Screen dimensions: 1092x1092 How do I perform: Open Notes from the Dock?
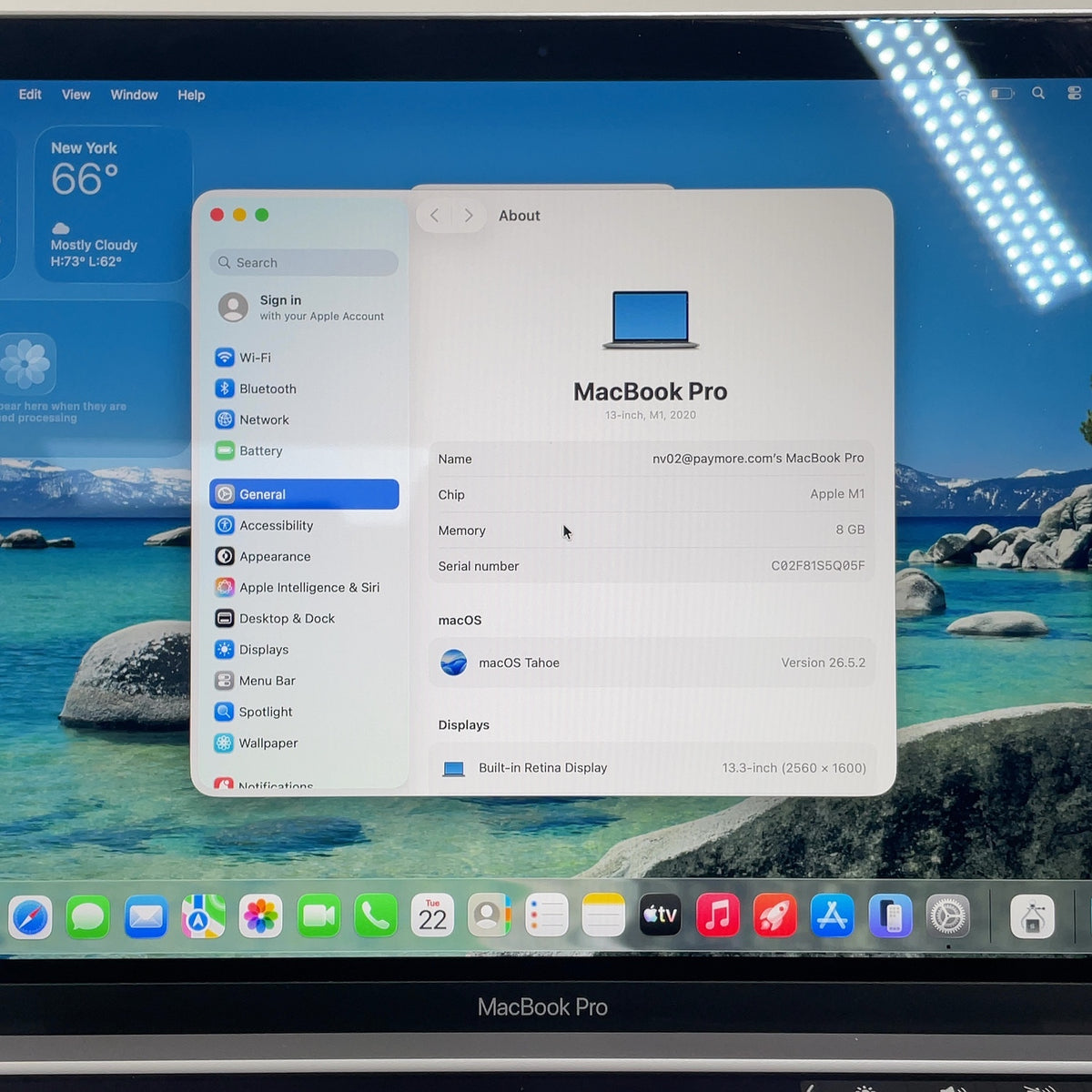coord(603,916)
